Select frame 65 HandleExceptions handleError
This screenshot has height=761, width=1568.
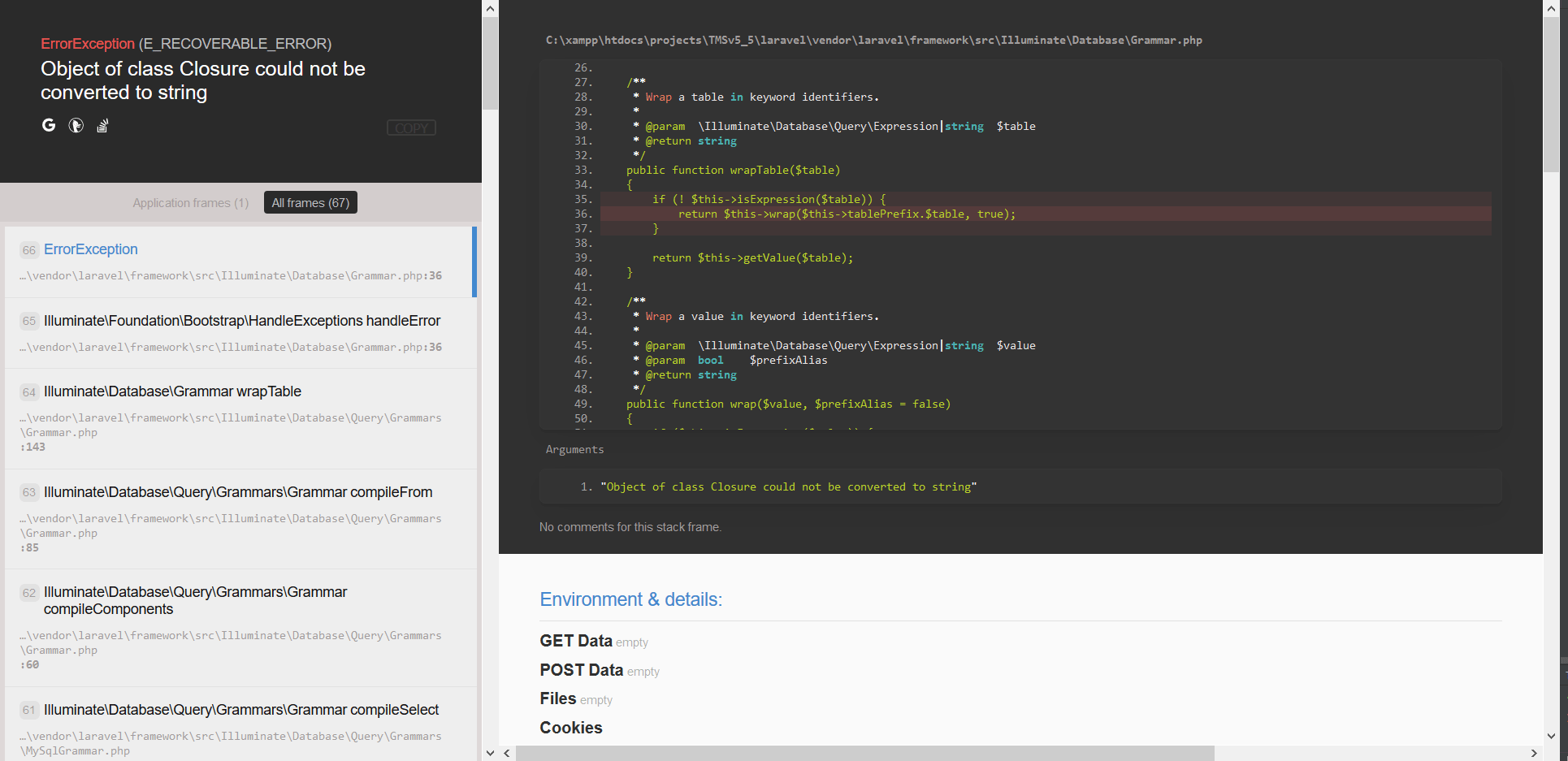239,334
